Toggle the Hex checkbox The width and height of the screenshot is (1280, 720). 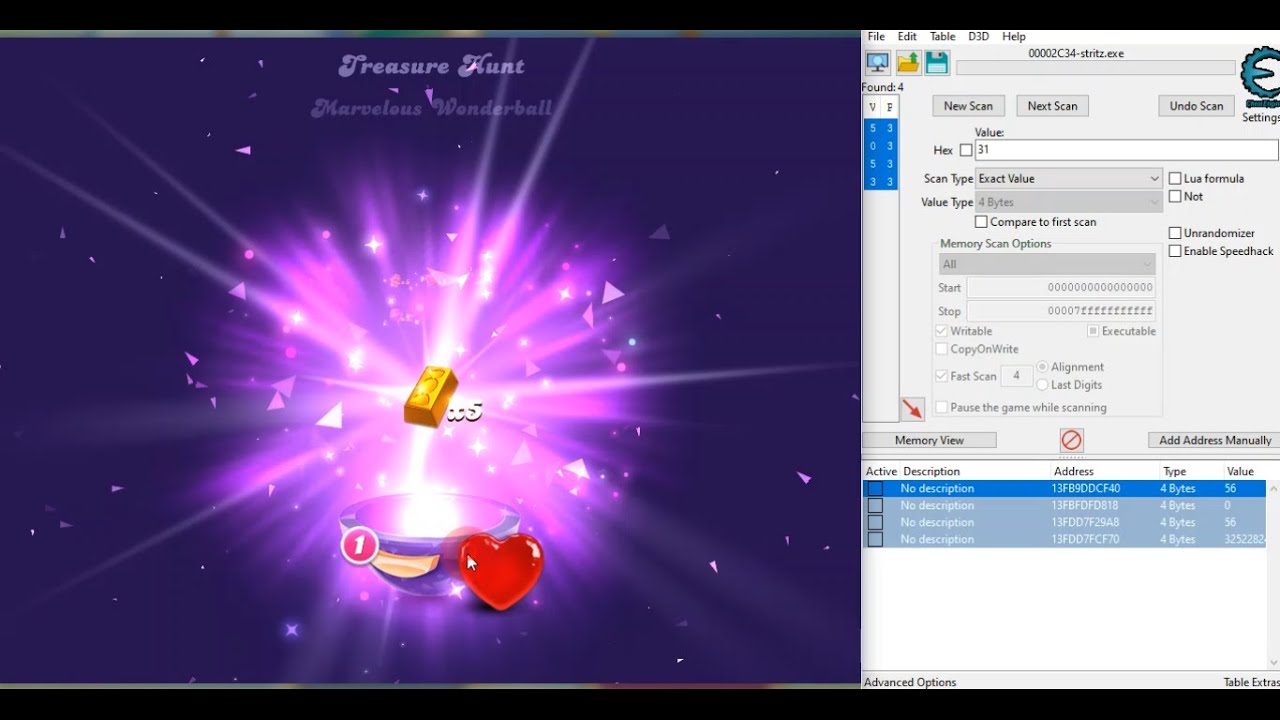(966, 150)
